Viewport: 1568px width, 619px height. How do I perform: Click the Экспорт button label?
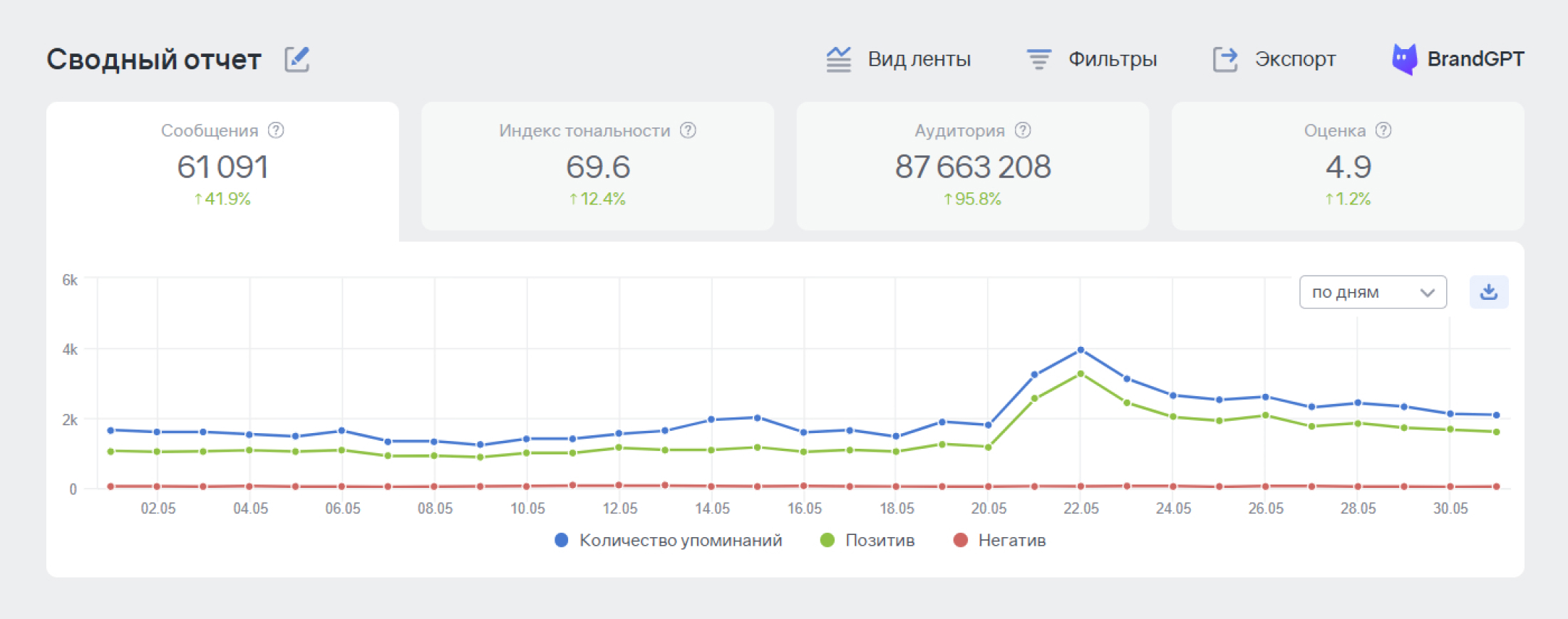pyautogui.click(x=1295, y=59)
